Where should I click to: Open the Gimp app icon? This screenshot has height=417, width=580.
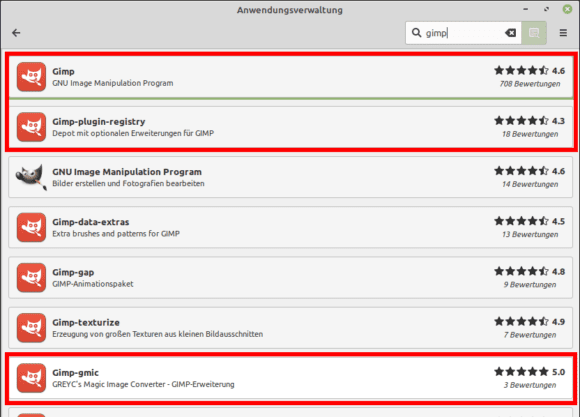pos(31,77)
